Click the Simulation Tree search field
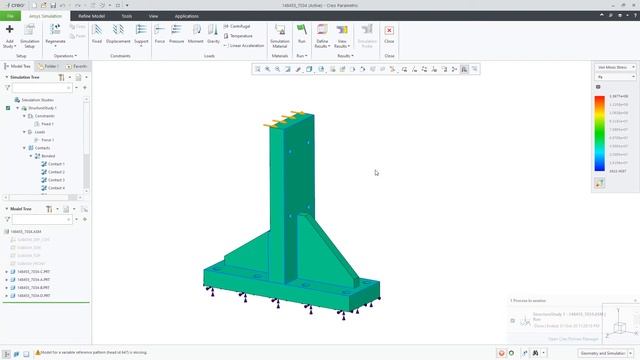Image resolution: width=640 pixels, height=360 pixels. [42, 88]
